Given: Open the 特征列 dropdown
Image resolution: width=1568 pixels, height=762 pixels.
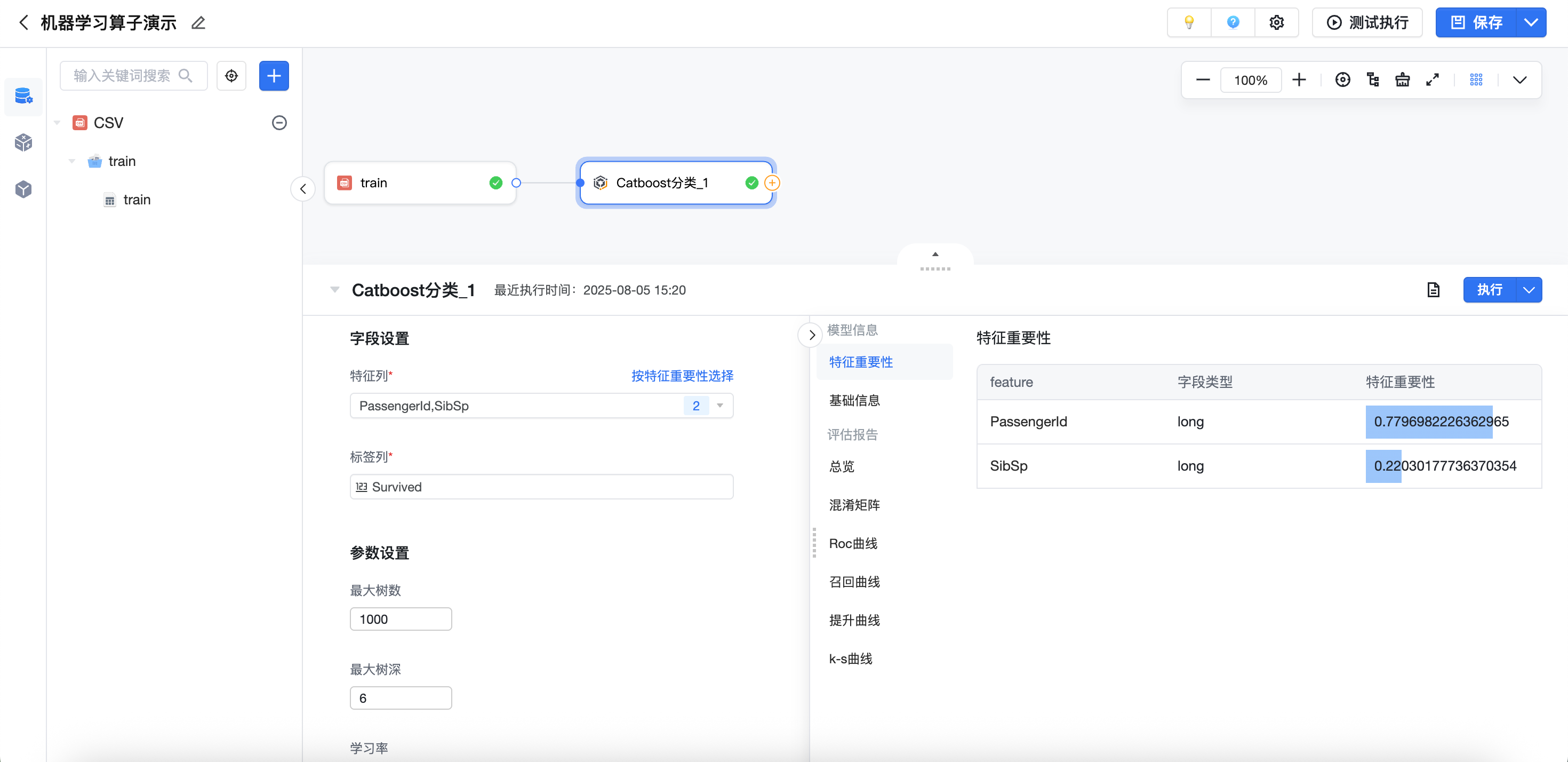Looking at the screenshot, I should [x=541, y=406].
